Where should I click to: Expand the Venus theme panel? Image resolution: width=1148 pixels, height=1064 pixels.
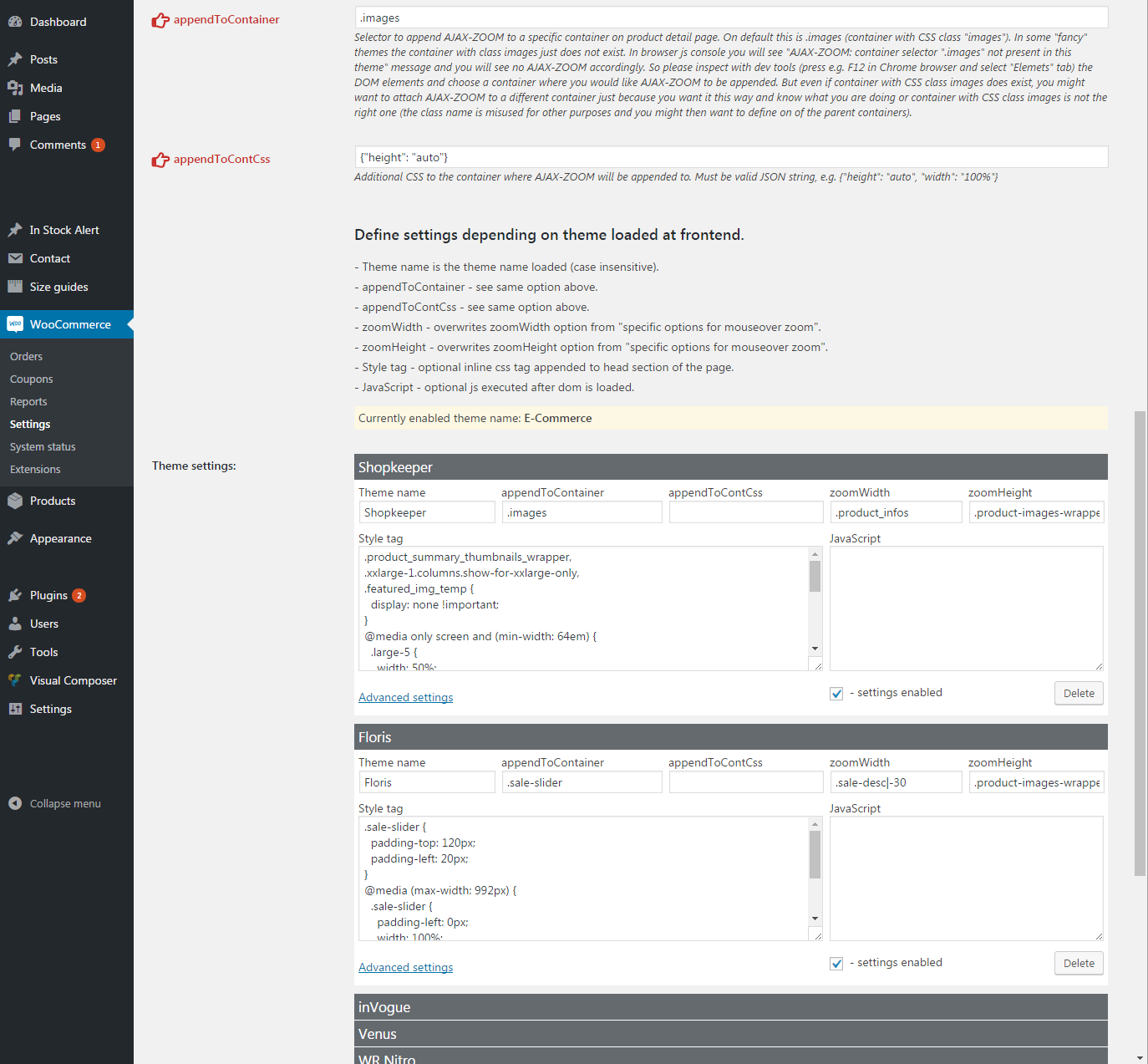[731, 1034]
